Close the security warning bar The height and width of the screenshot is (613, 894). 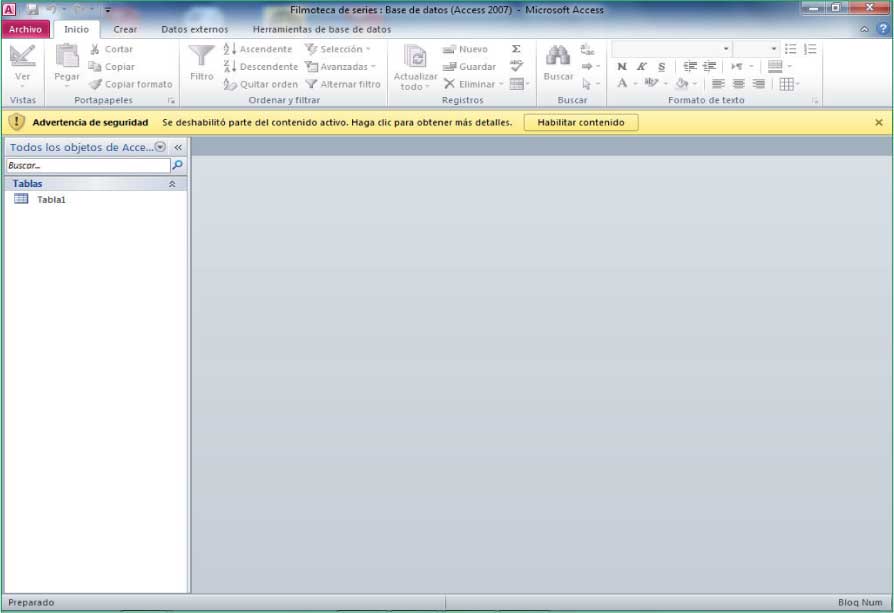(x=879, y=122)
